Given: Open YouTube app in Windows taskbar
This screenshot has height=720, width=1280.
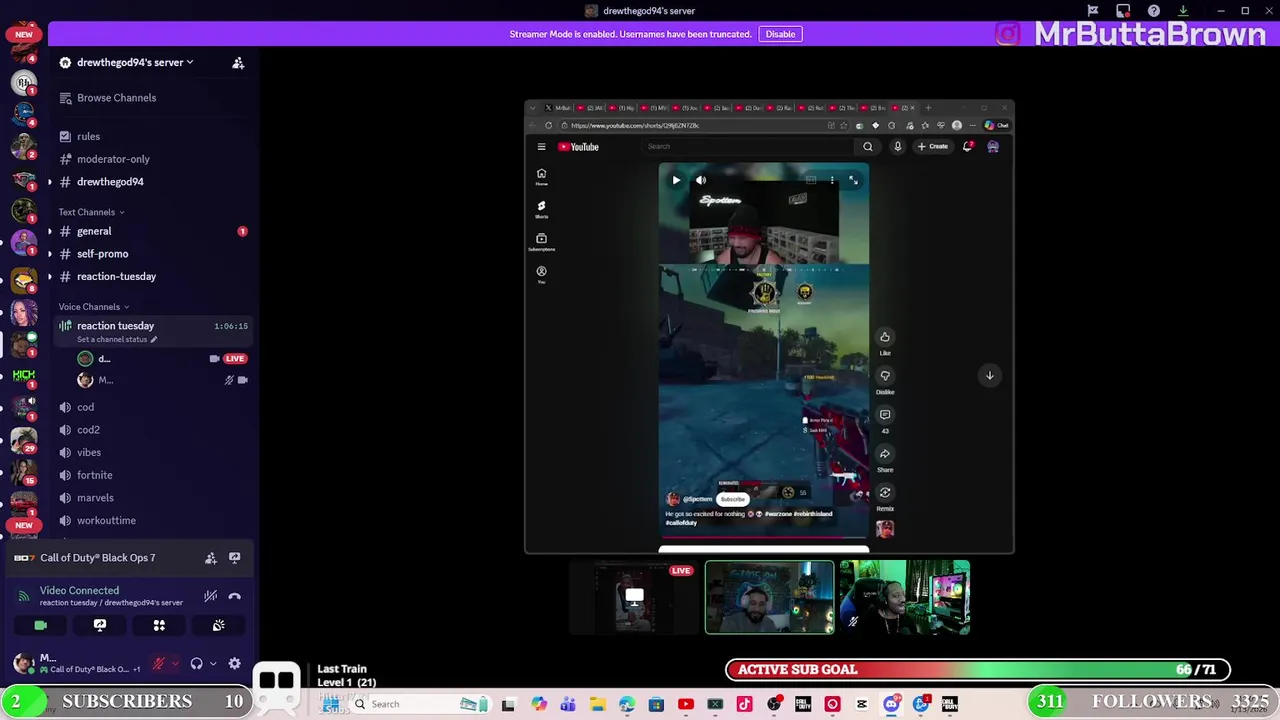Looking at the screenshot, I should (686, 704).
